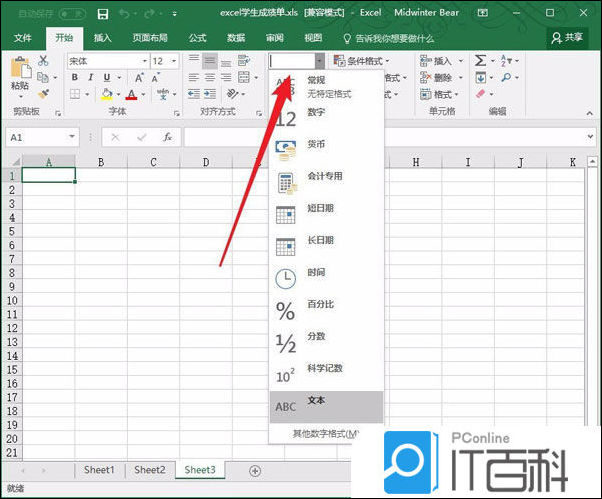Click the AutoSum sigma icon

480,61
